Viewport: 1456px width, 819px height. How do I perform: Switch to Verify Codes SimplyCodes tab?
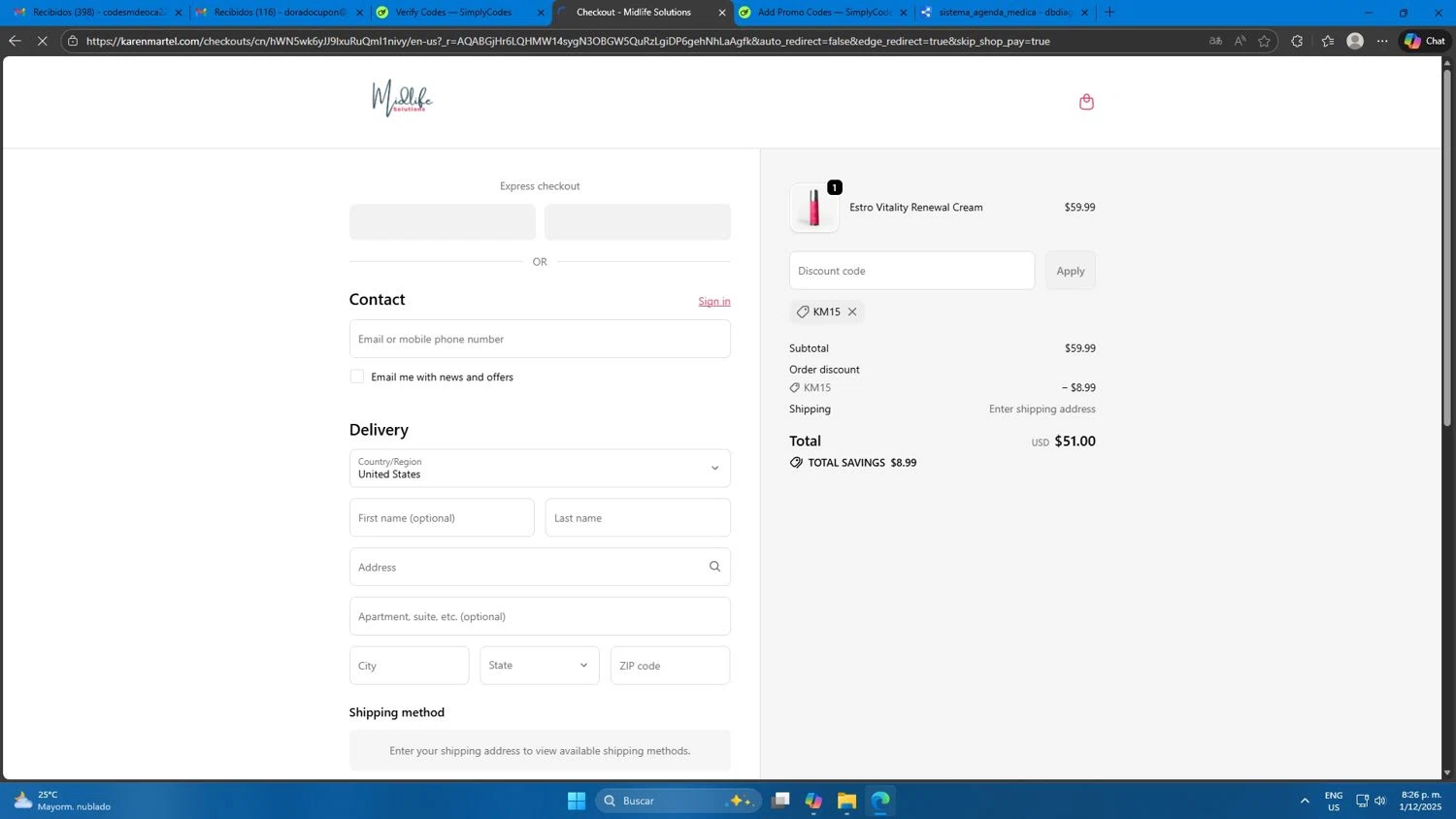click(x=460, y=13)
